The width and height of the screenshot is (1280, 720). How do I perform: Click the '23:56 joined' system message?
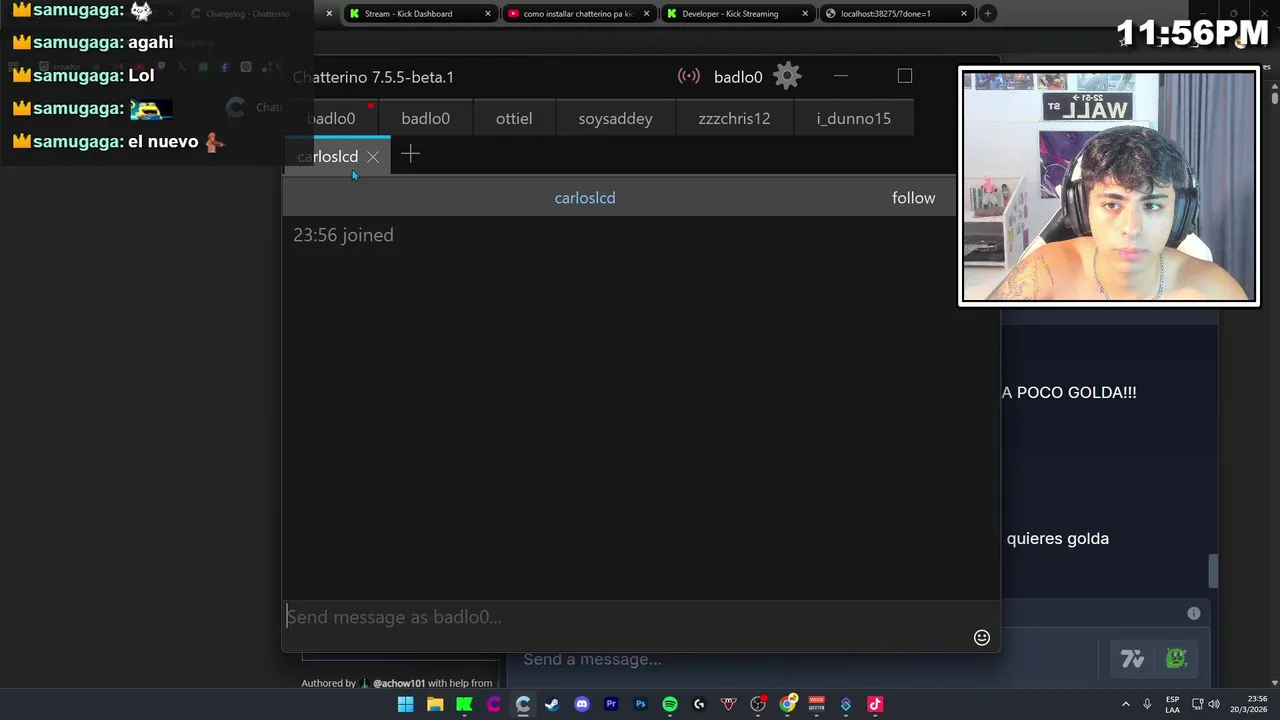pos(343,235)
